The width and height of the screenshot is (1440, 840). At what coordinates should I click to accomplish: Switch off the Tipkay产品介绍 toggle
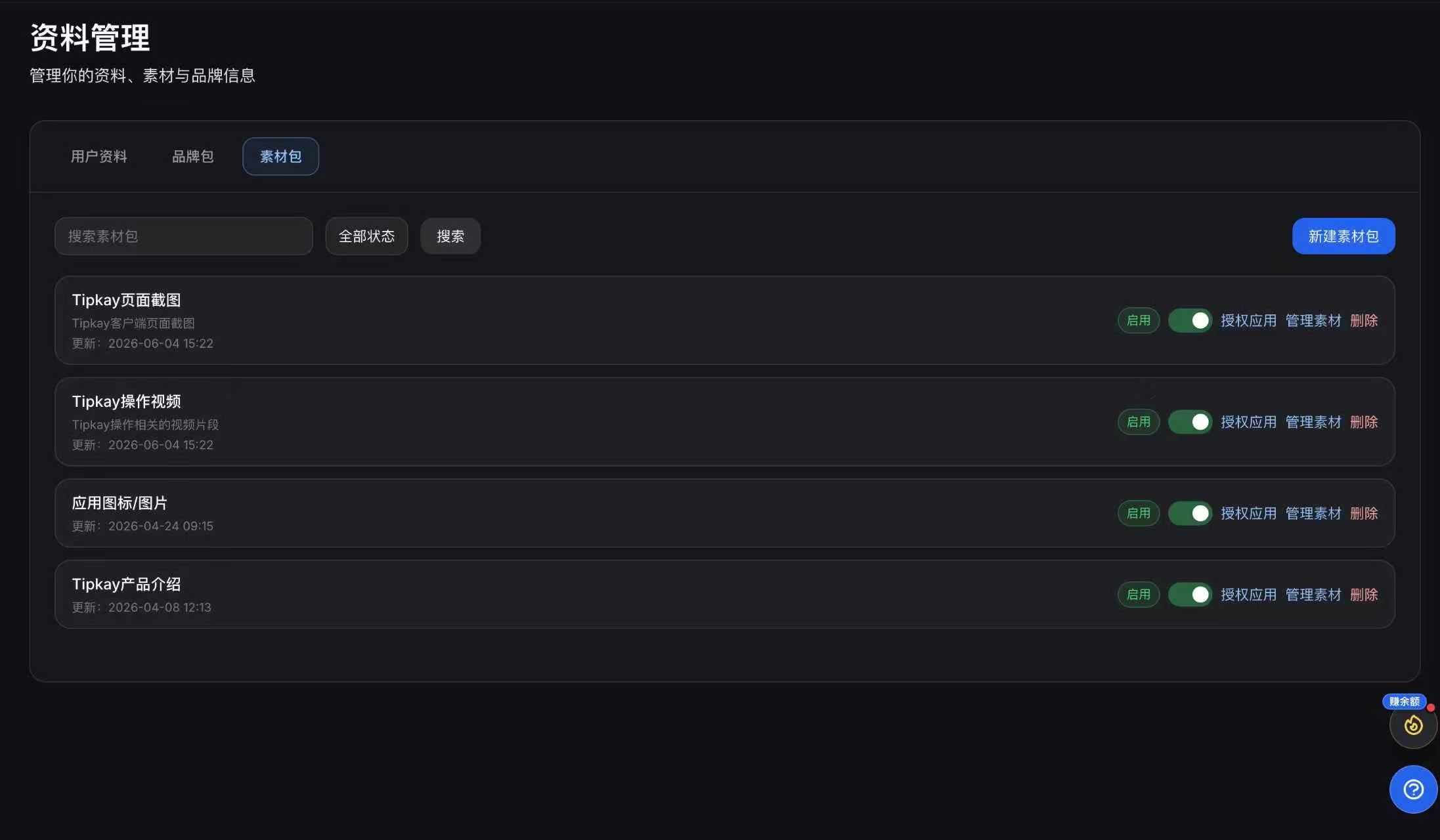point(1190,594)
